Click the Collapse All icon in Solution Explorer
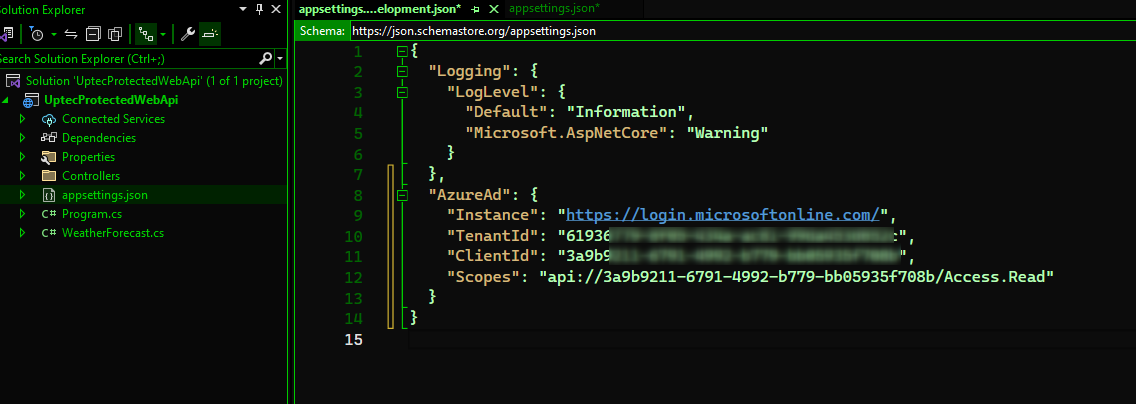This screenshot has width=1136, height=404. pyautogui.click(x=92, y=33)
